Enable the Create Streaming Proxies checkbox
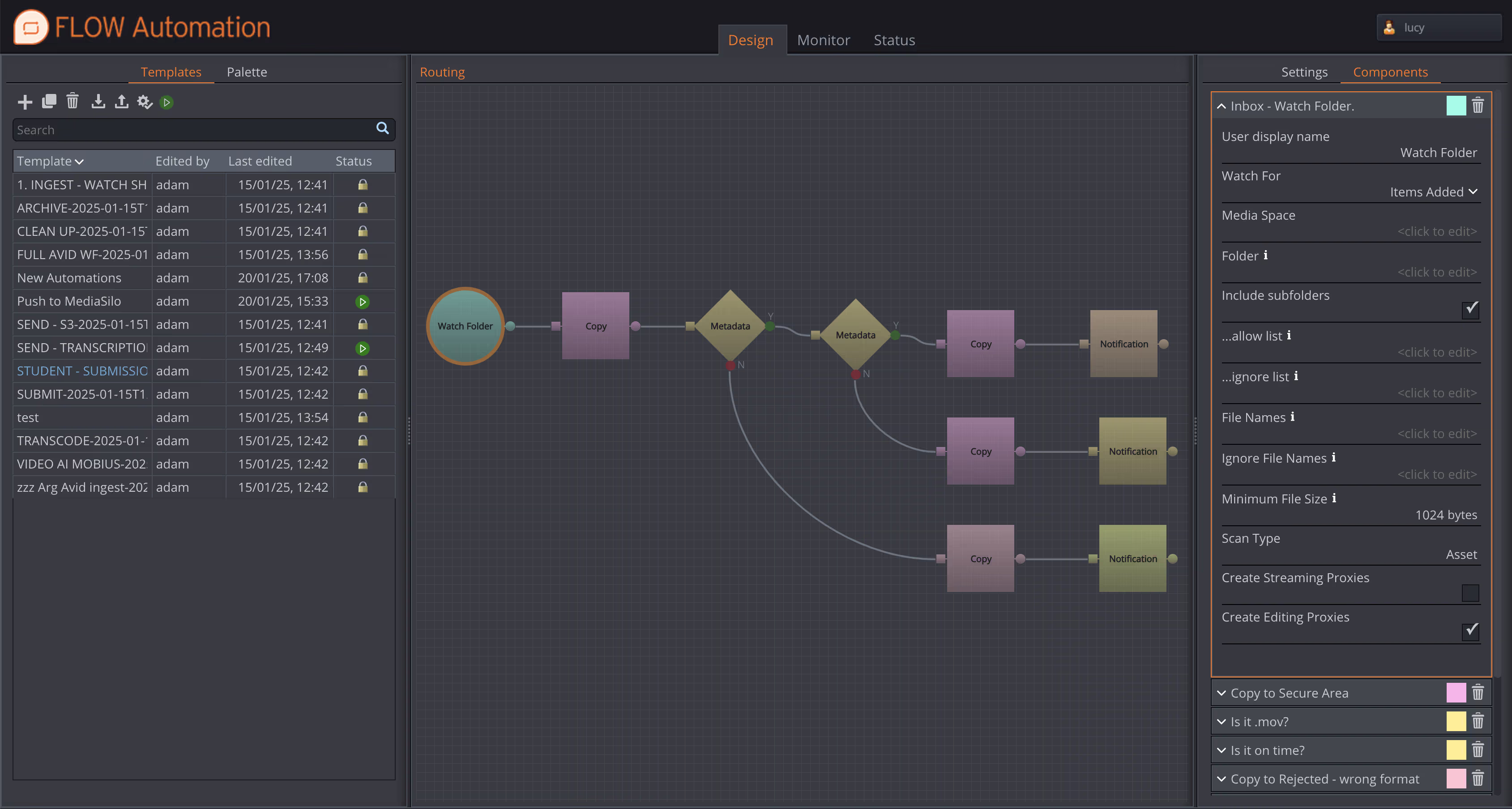 (1470, 592)
